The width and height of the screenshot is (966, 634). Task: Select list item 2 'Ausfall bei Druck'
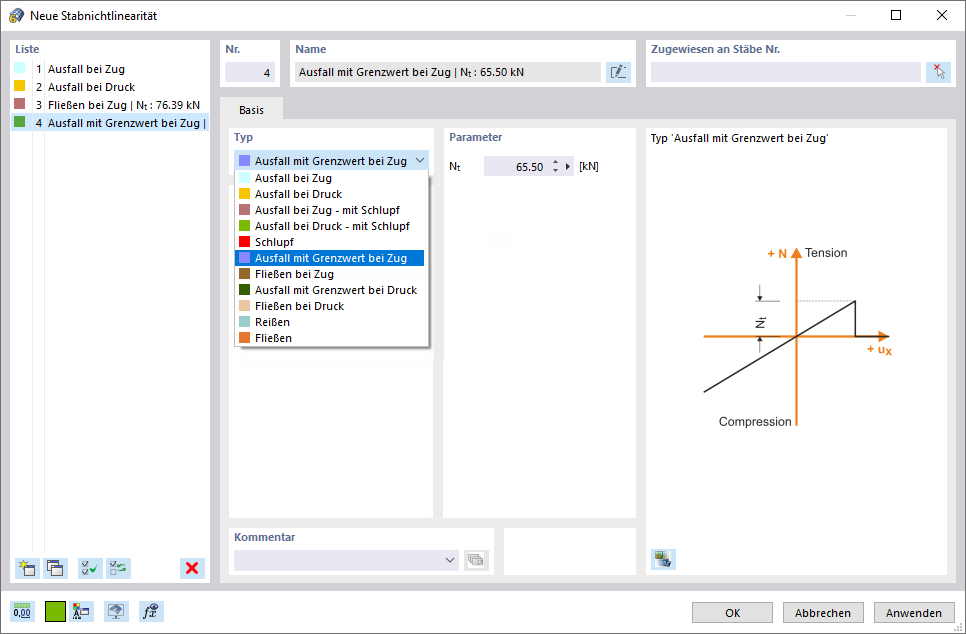111,87
